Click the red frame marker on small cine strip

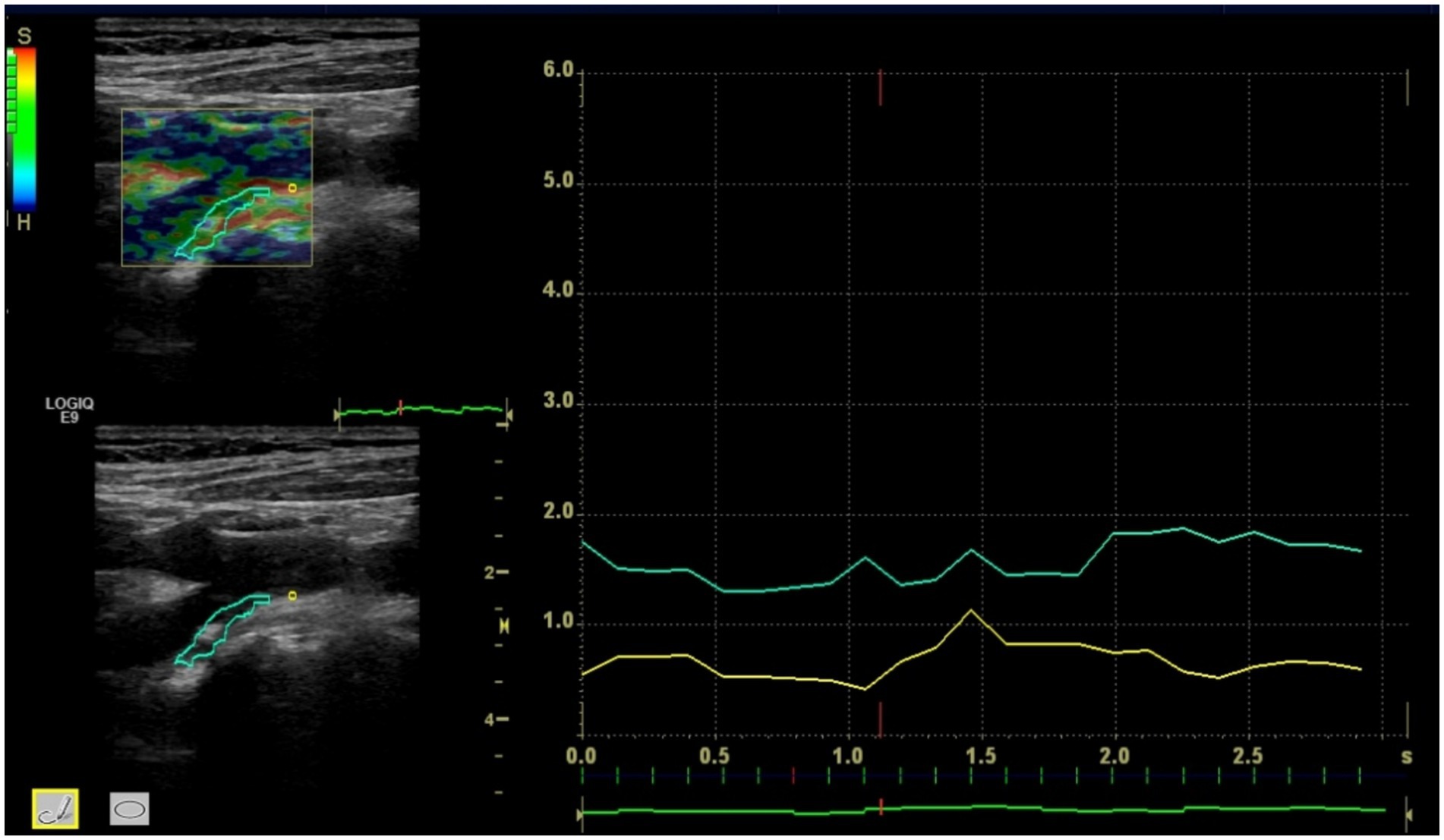coord(400,407)
